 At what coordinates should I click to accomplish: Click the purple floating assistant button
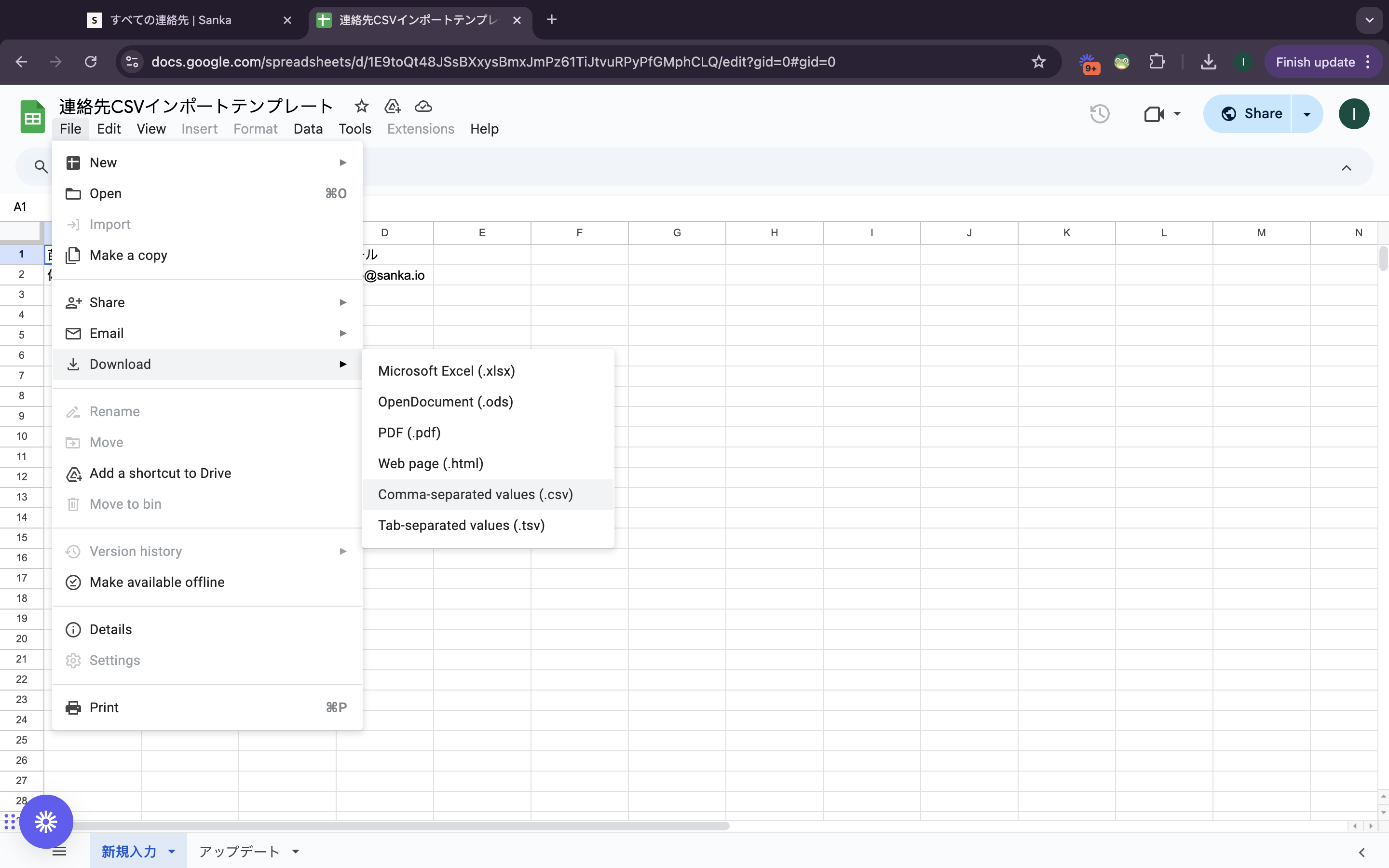tap(46, 821)
